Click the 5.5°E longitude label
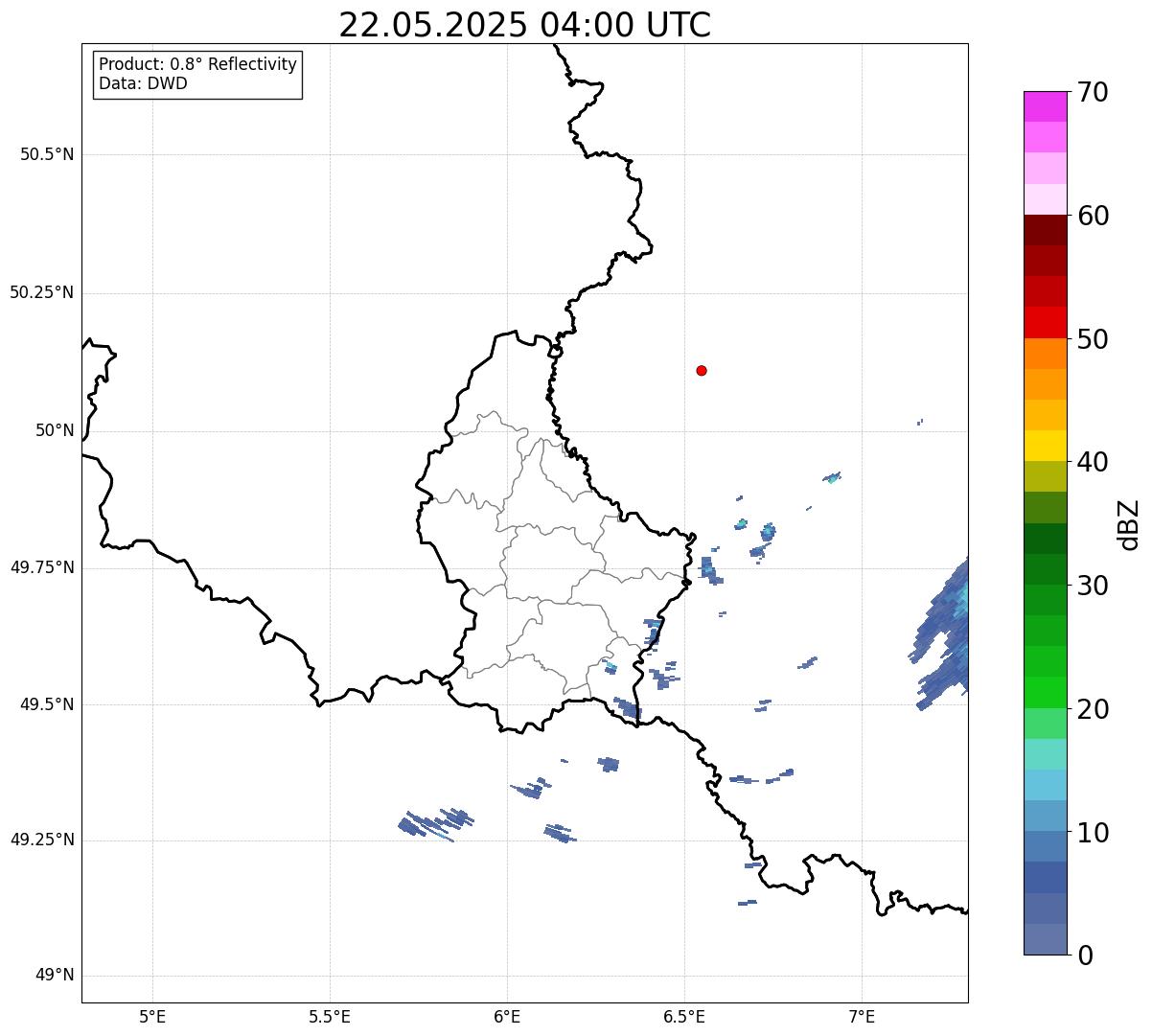This screenshot has width=1152, height=1036. (330, 1017)
